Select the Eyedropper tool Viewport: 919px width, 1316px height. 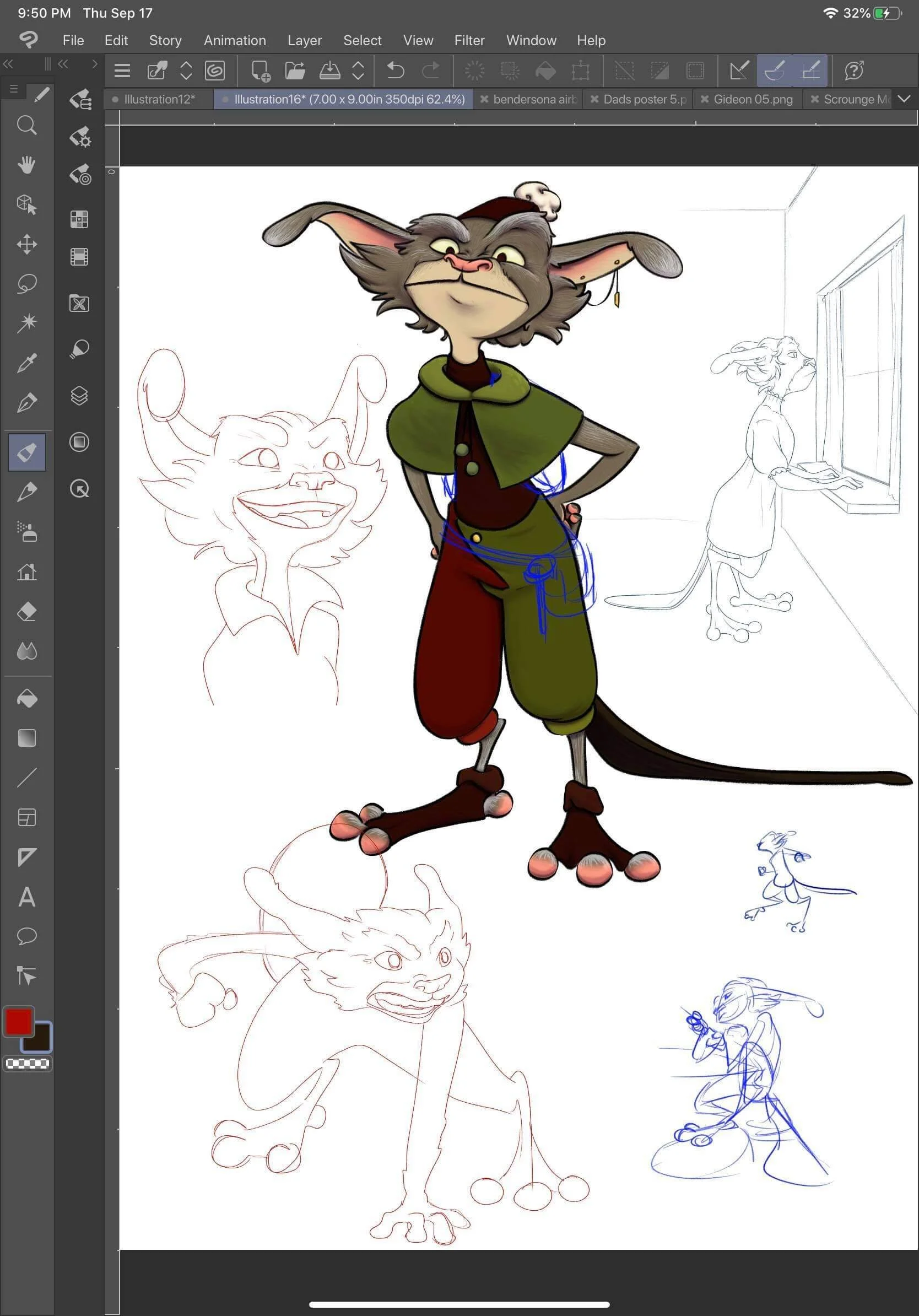pos(26,363)
